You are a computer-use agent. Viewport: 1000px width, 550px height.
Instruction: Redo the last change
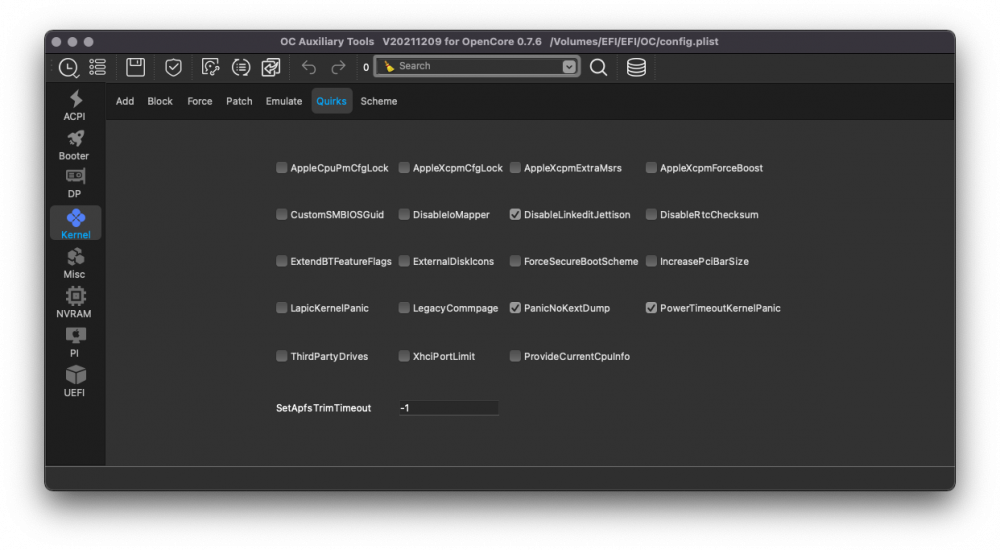click(338, 67)
